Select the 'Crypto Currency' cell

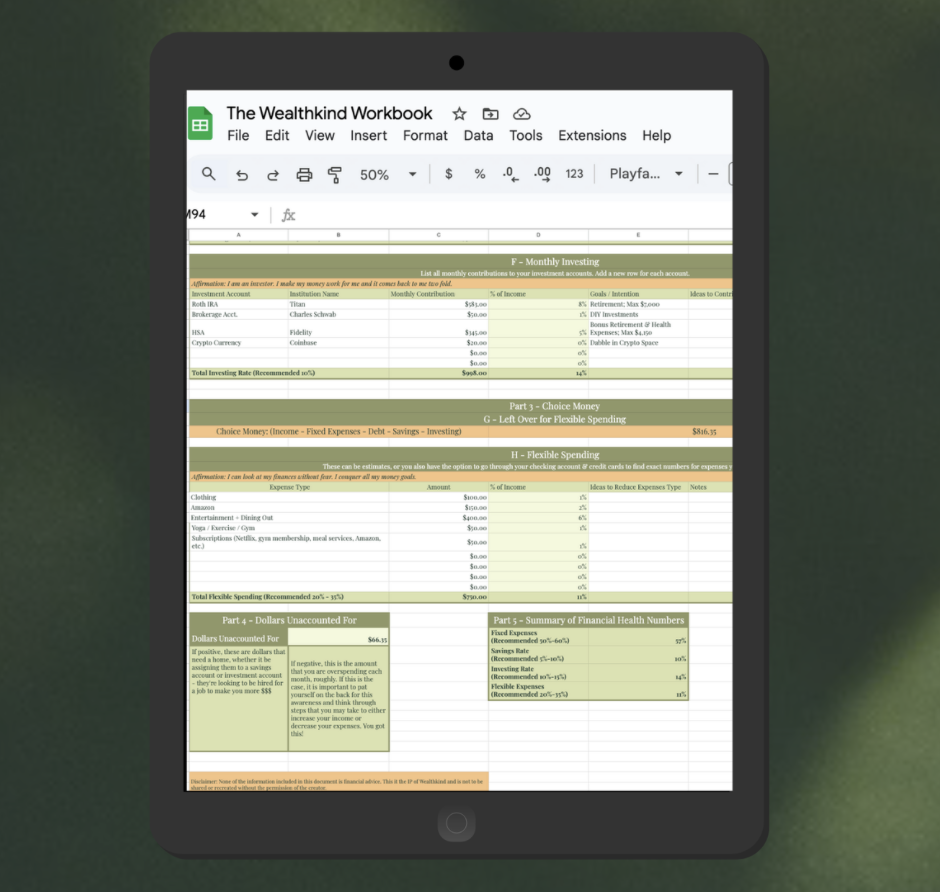[x=239, y=343]
